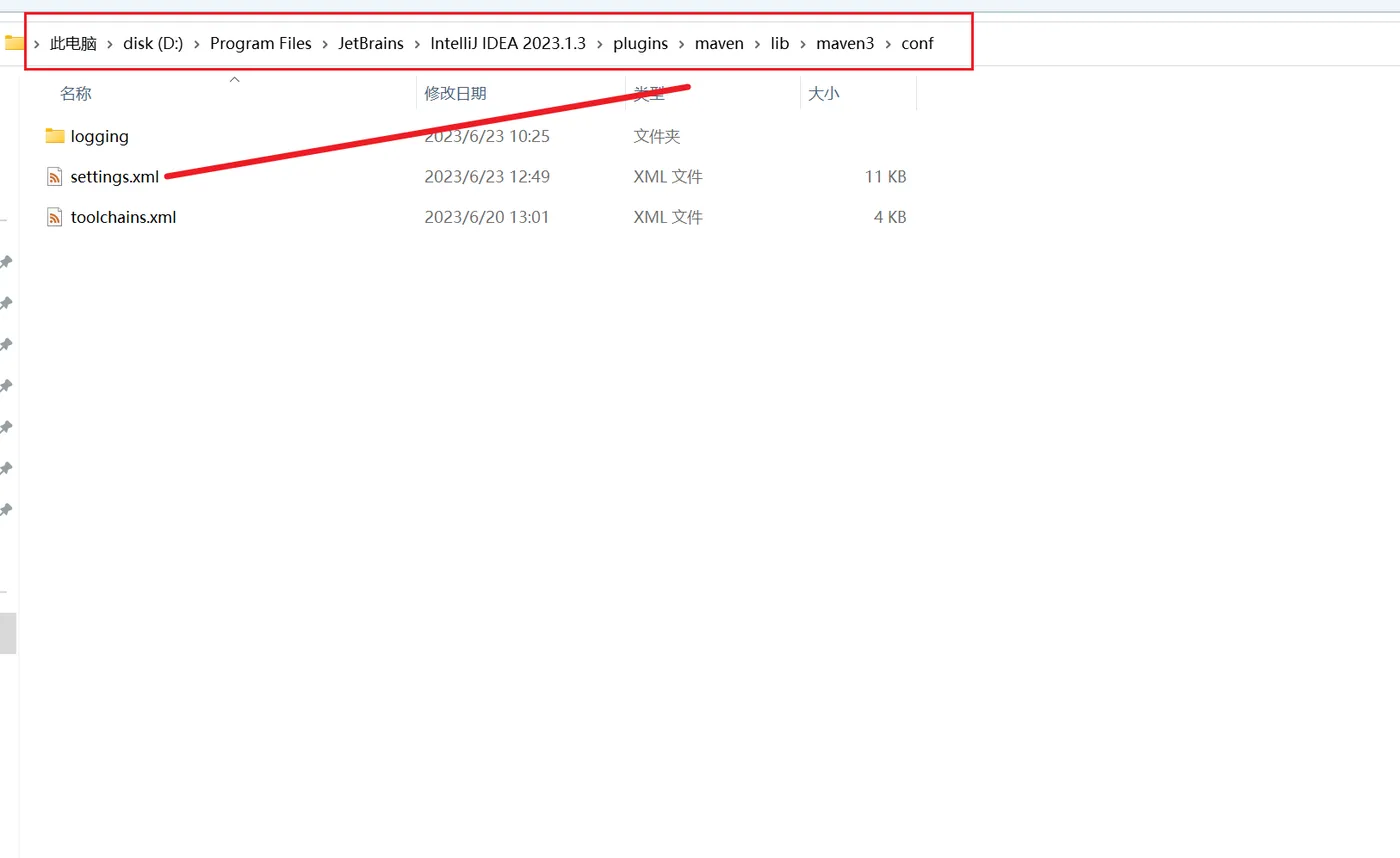Screen dimensions: 1400x858
Task: Expand the chevron after maven3
Action: (888, 44)
